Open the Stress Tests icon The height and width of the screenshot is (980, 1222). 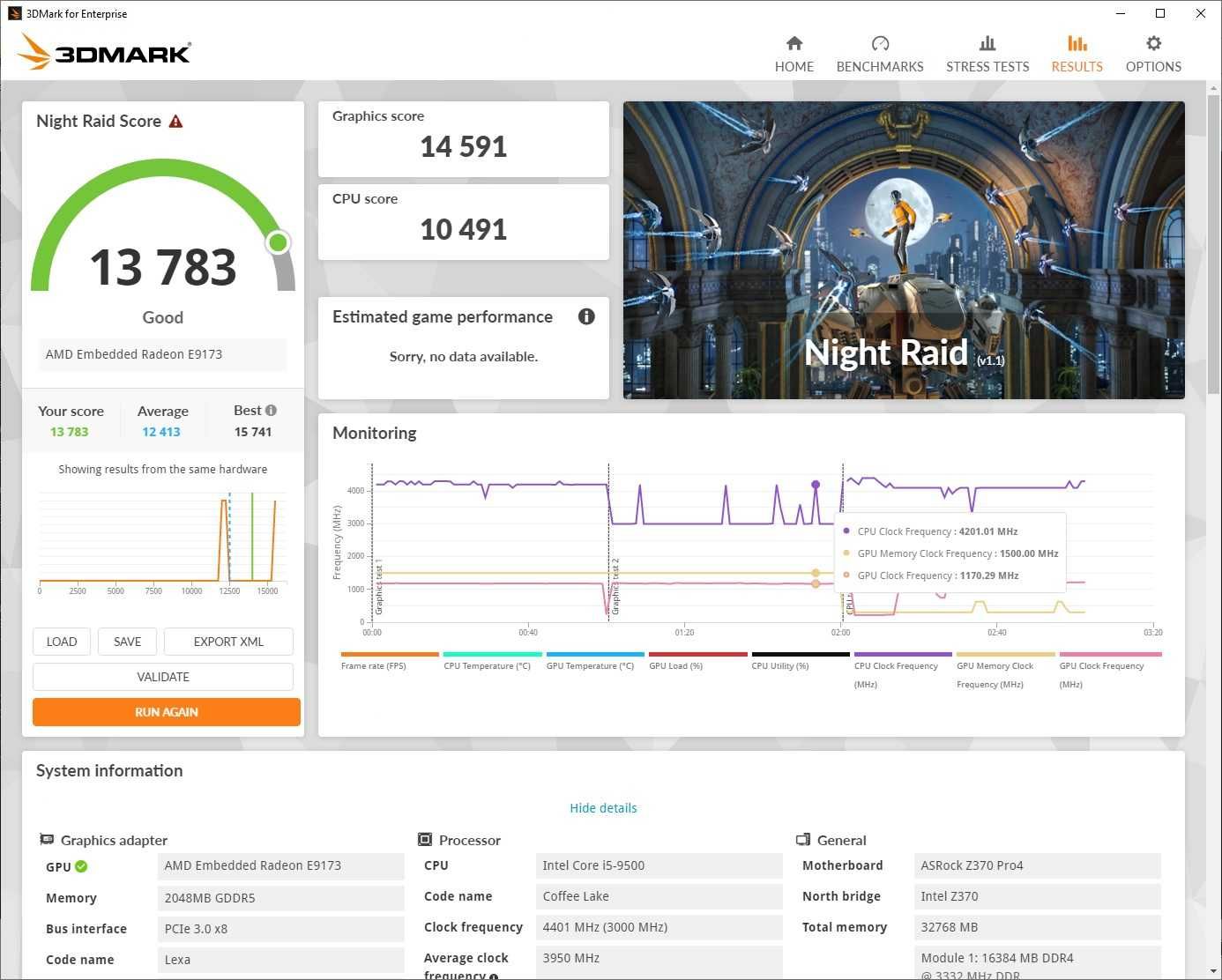[987, 43]
